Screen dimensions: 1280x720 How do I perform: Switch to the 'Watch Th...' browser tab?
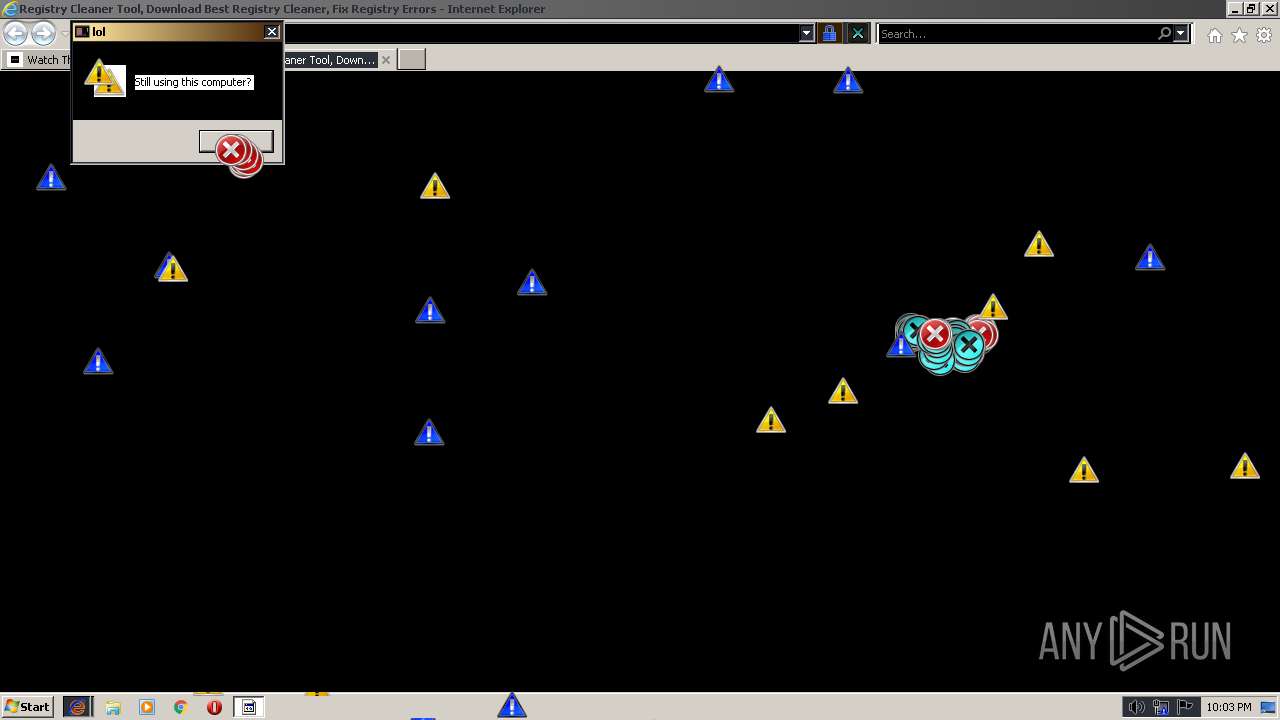tap(38, 60)
